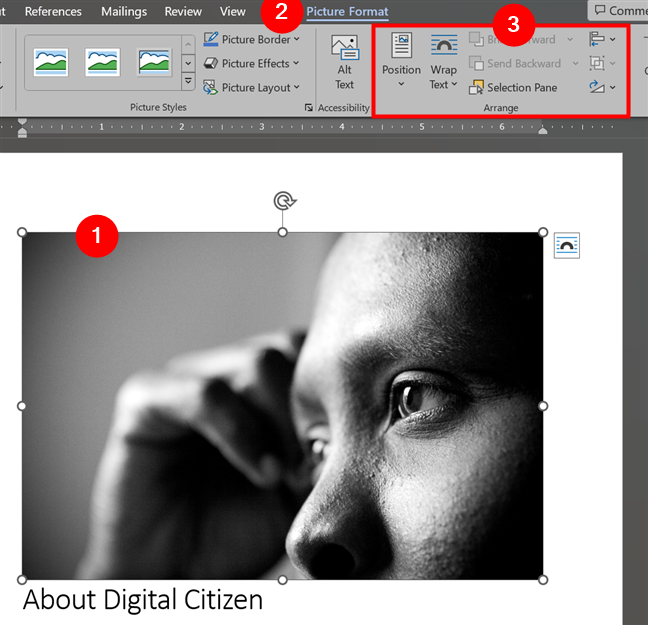648x625 pixels.
Task: Click the right indent marker on ruler
Action: [x=543, y=130]
